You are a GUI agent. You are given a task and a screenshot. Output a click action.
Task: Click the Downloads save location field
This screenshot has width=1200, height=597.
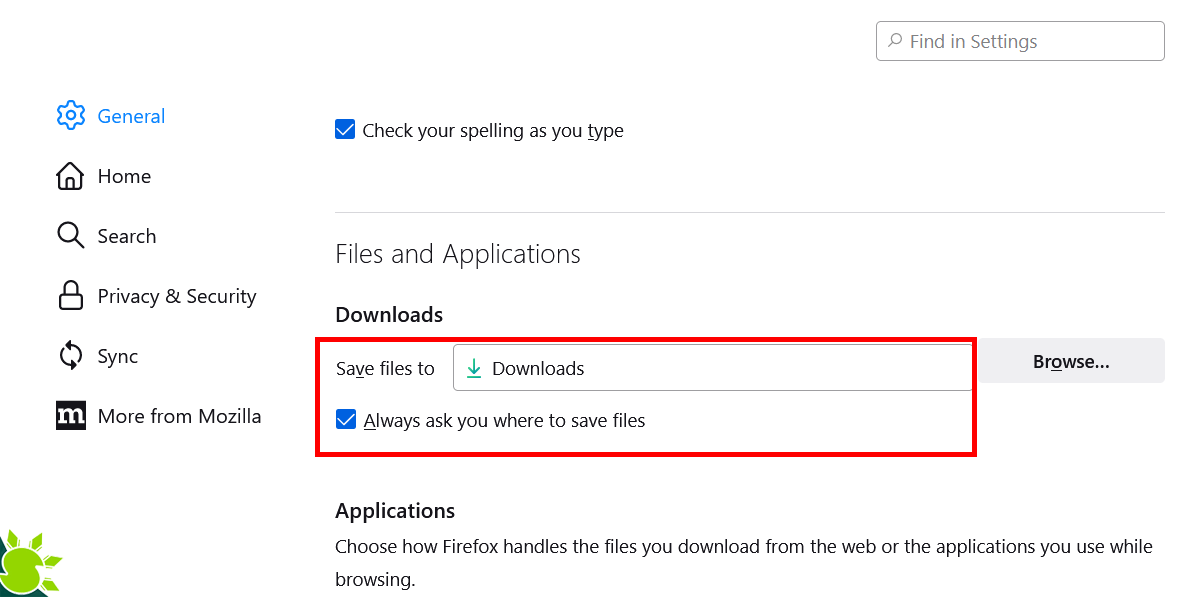pos(711,368)
